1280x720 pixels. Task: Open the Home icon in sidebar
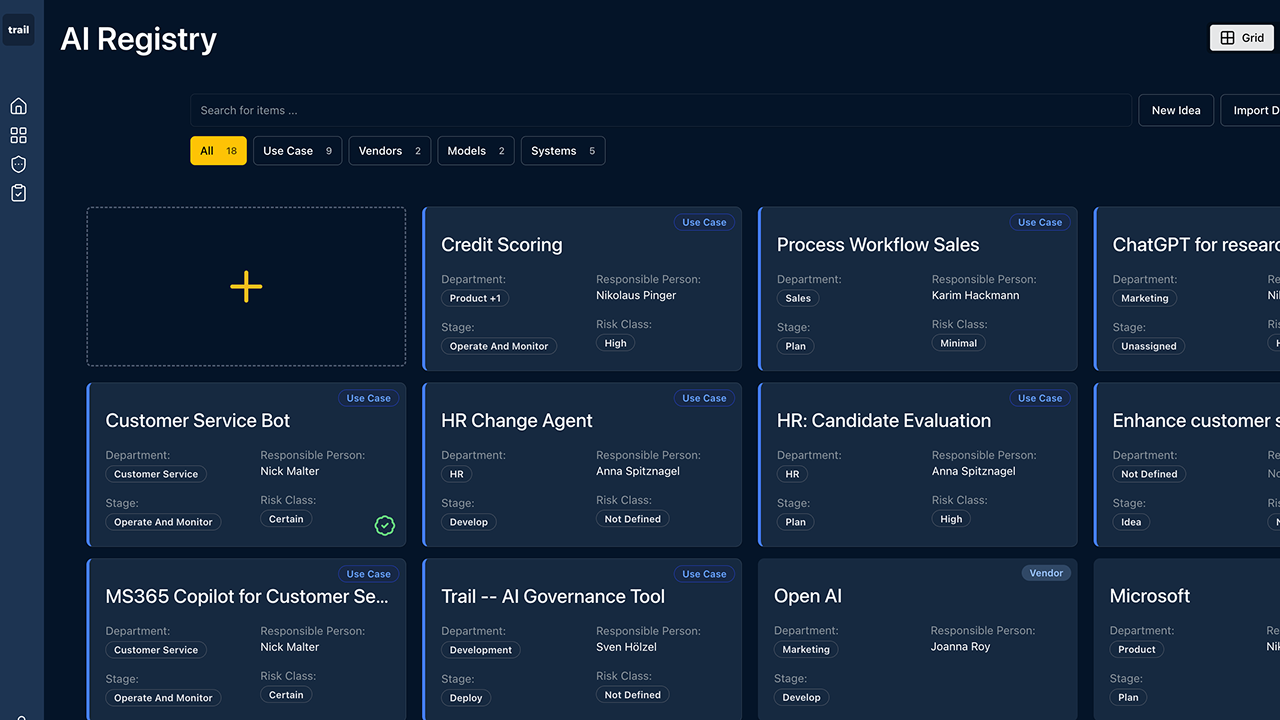click(x=18, y=107)
